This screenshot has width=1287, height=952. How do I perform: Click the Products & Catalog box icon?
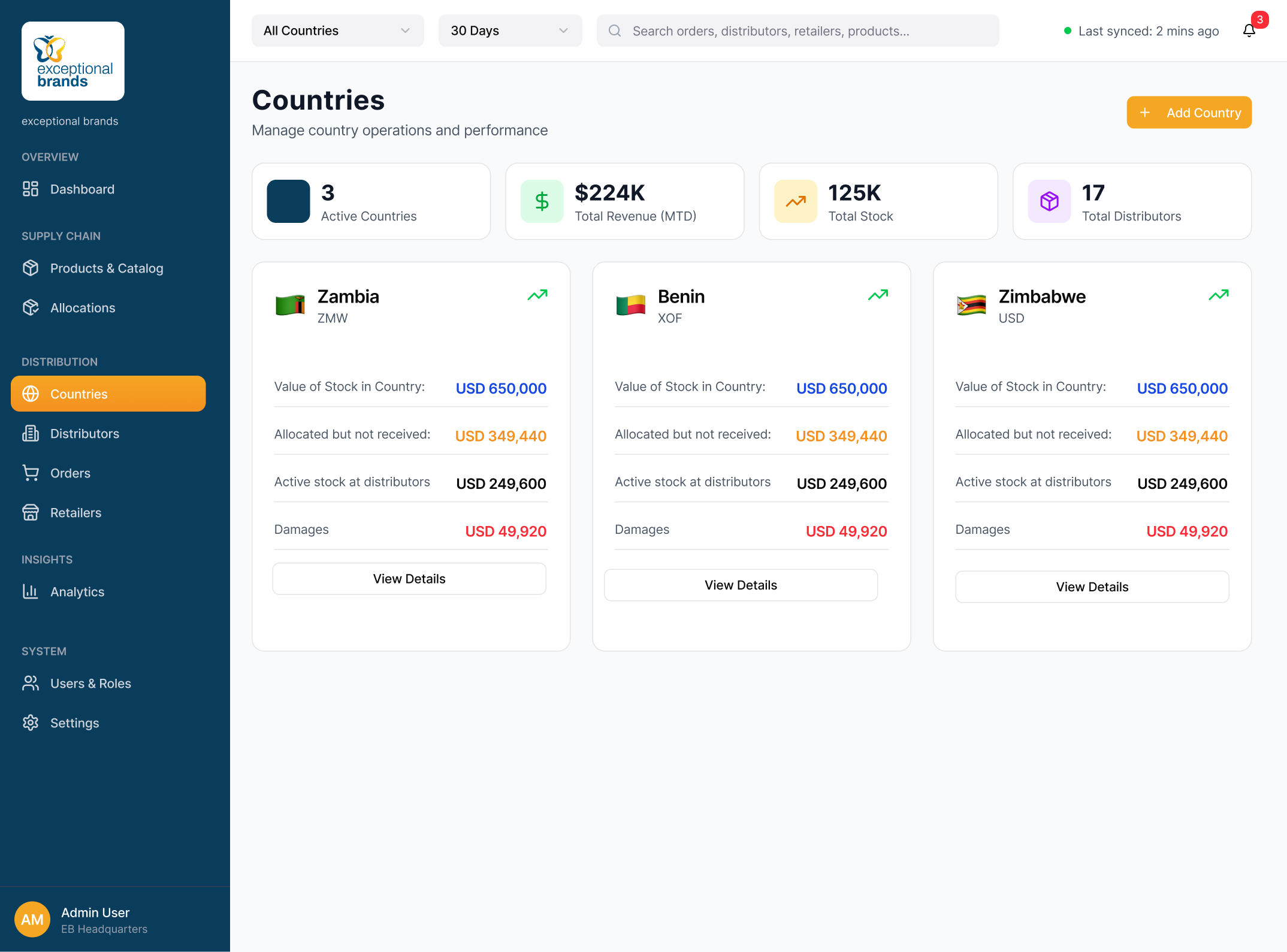(31, 268)
